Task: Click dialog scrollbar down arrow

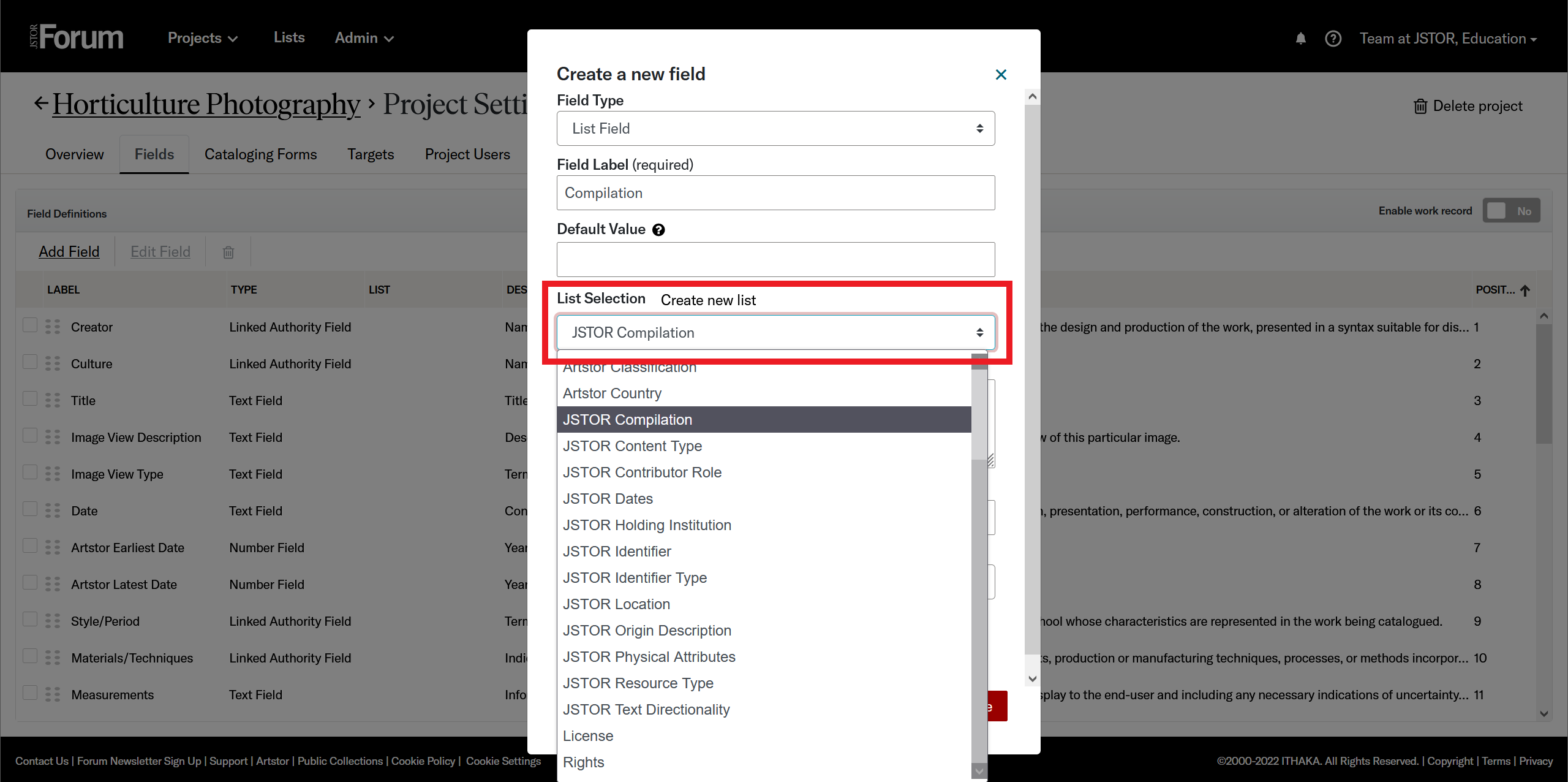Action: click(x=1033, y=678)
